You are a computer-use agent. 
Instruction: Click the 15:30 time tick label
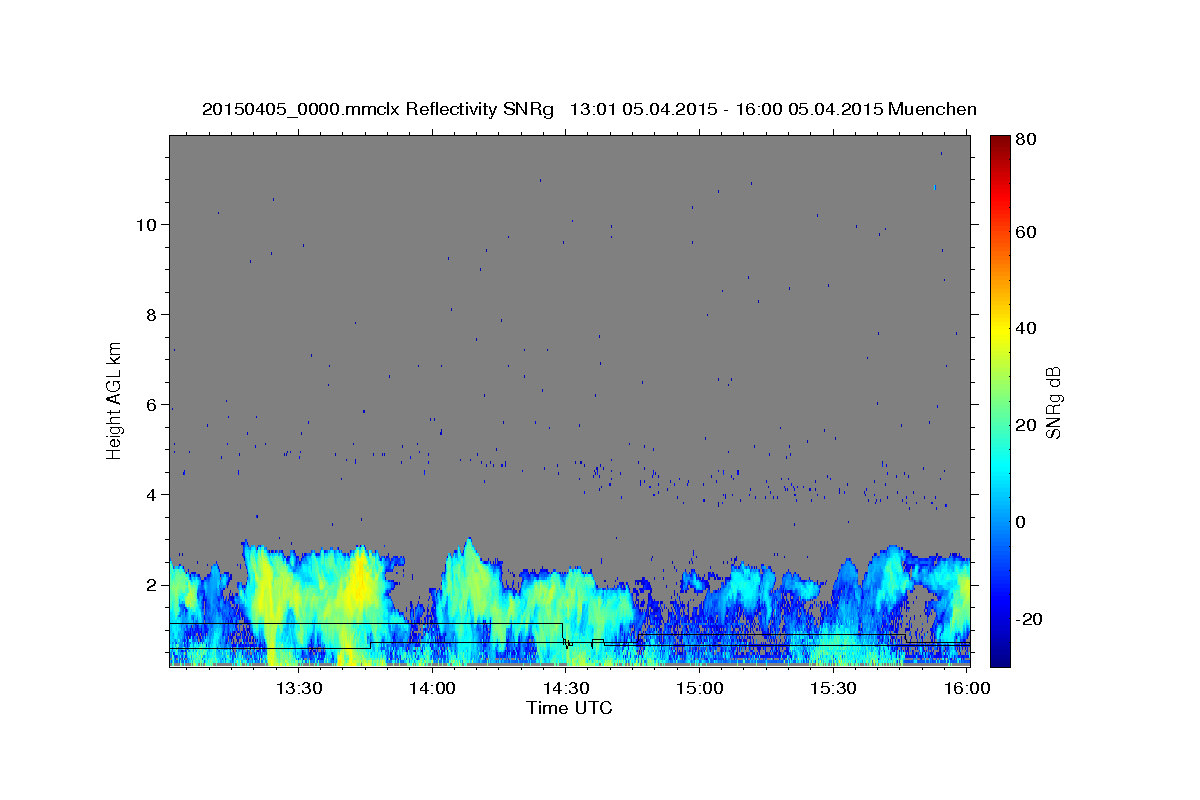click(833, 688)
